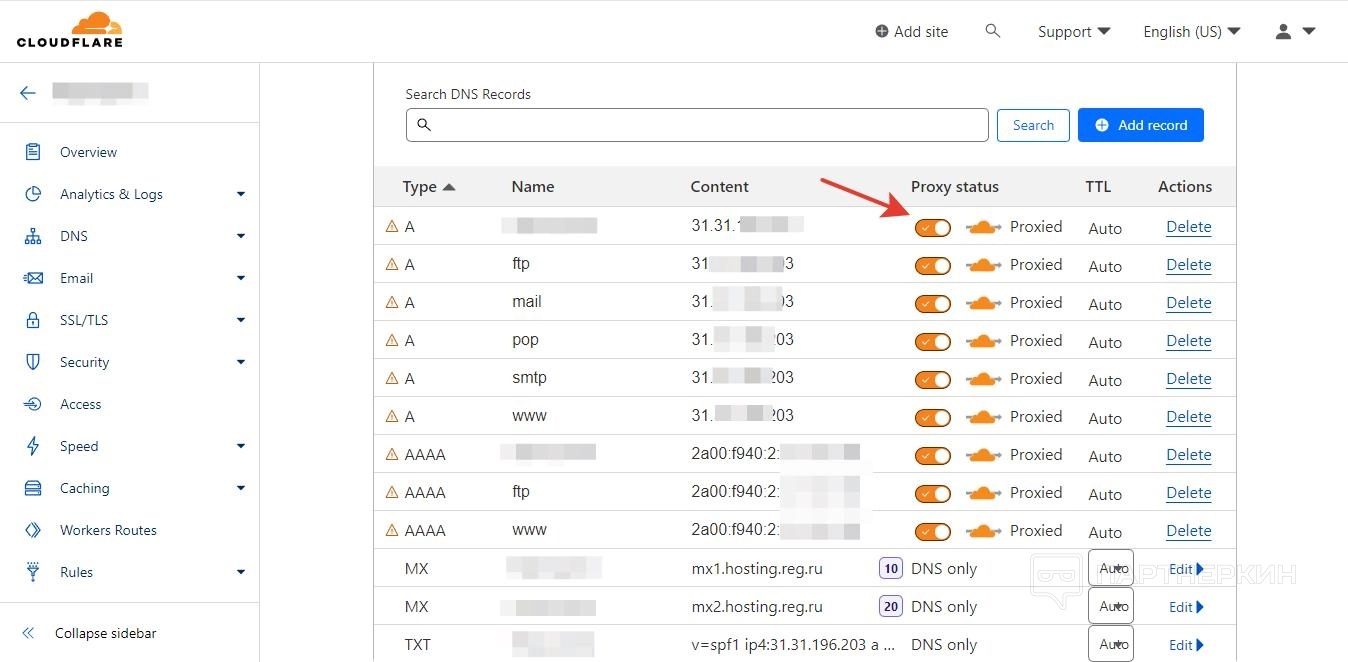The width and height of the screenshot is (1348, 662).
Task: Click the Workers Routes icon
Action: click(x=33, y=530)
